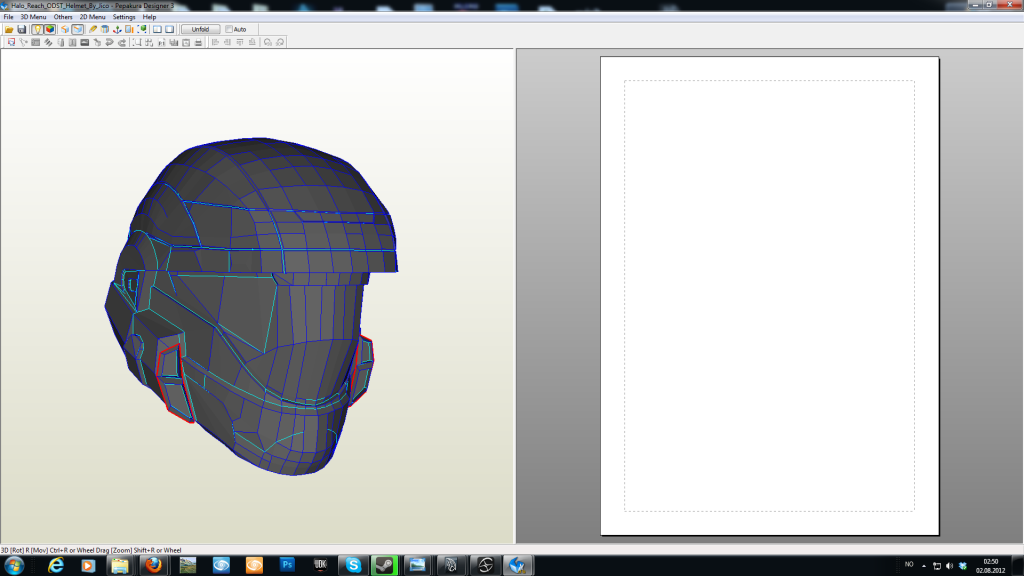
Task: Click the Unfold button
Action: click(x=200, y=29)
